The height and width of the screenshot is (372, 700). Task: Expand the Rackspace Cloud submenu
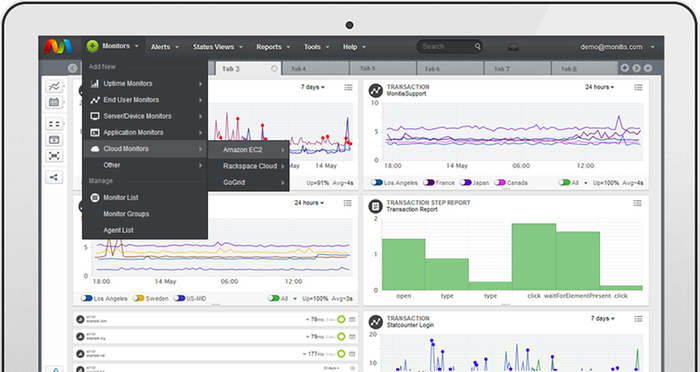(x=248, y=166)
